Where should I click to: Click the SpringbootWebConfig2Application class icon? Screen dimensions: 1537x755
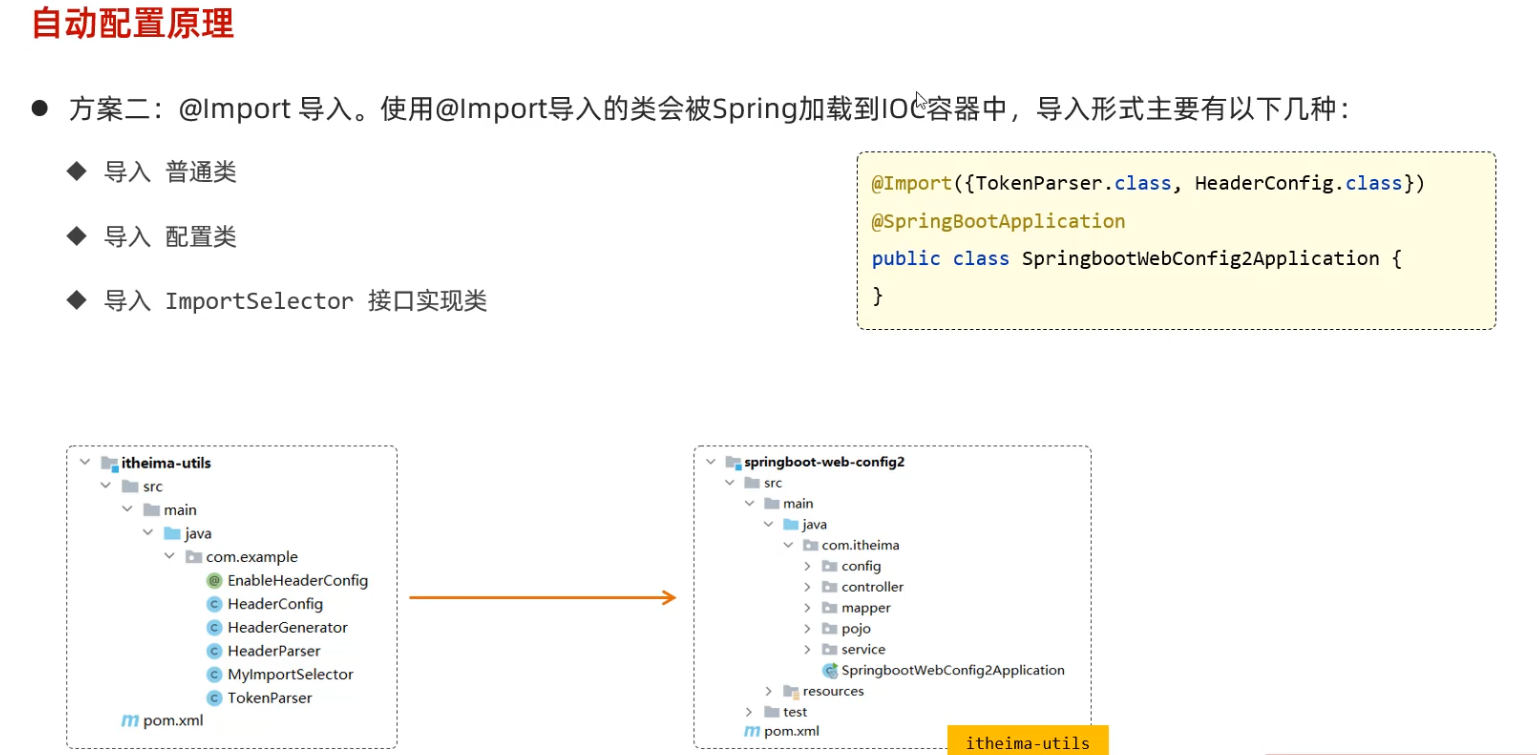click(x=830, y=670)
